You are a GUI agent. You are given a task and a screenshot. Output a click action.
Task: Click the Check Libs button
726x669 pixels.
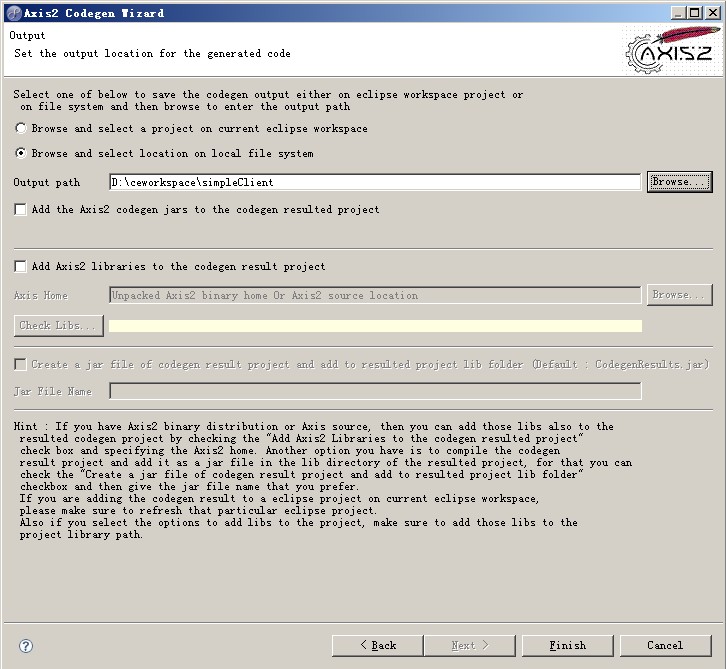[x=58, y=325]
